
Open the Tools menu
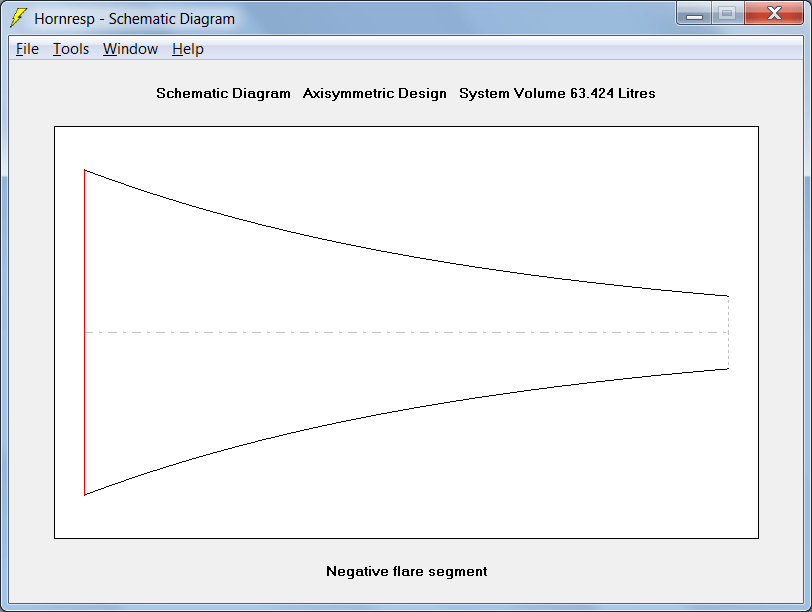pos(71,49)
